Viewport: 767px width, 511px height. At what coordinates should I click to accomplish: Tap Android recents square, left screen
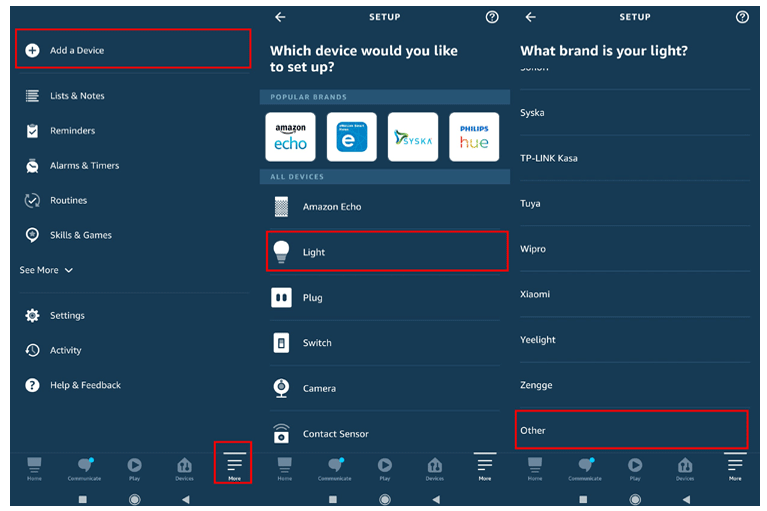coord(83,499)
